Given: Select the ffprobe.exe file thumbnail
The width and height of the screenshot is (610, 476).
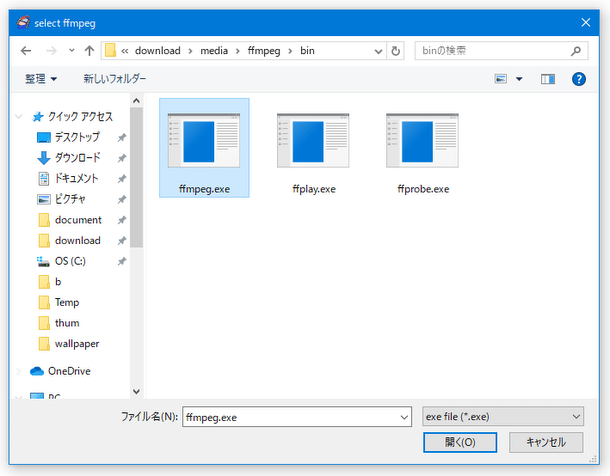Looking at the screenshot, I should tap(422, 141).
